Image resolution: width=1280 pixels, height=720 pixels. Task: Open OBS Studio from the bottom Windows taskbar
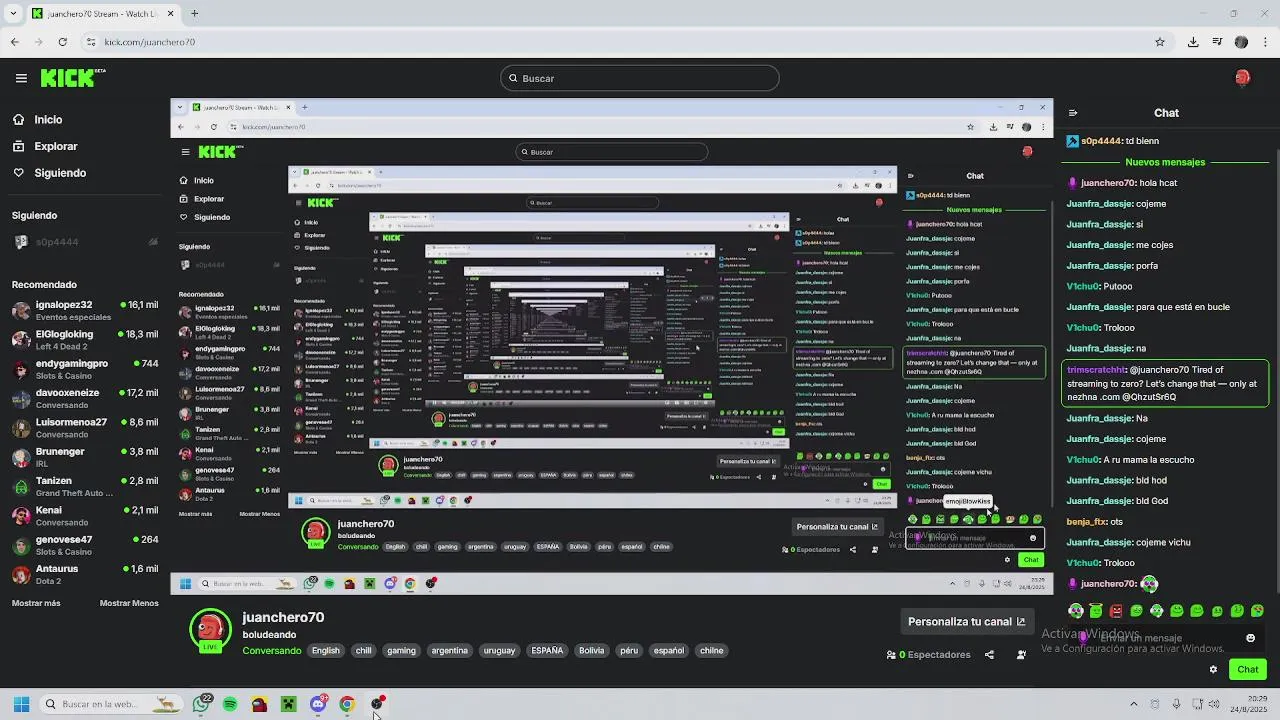377,704
